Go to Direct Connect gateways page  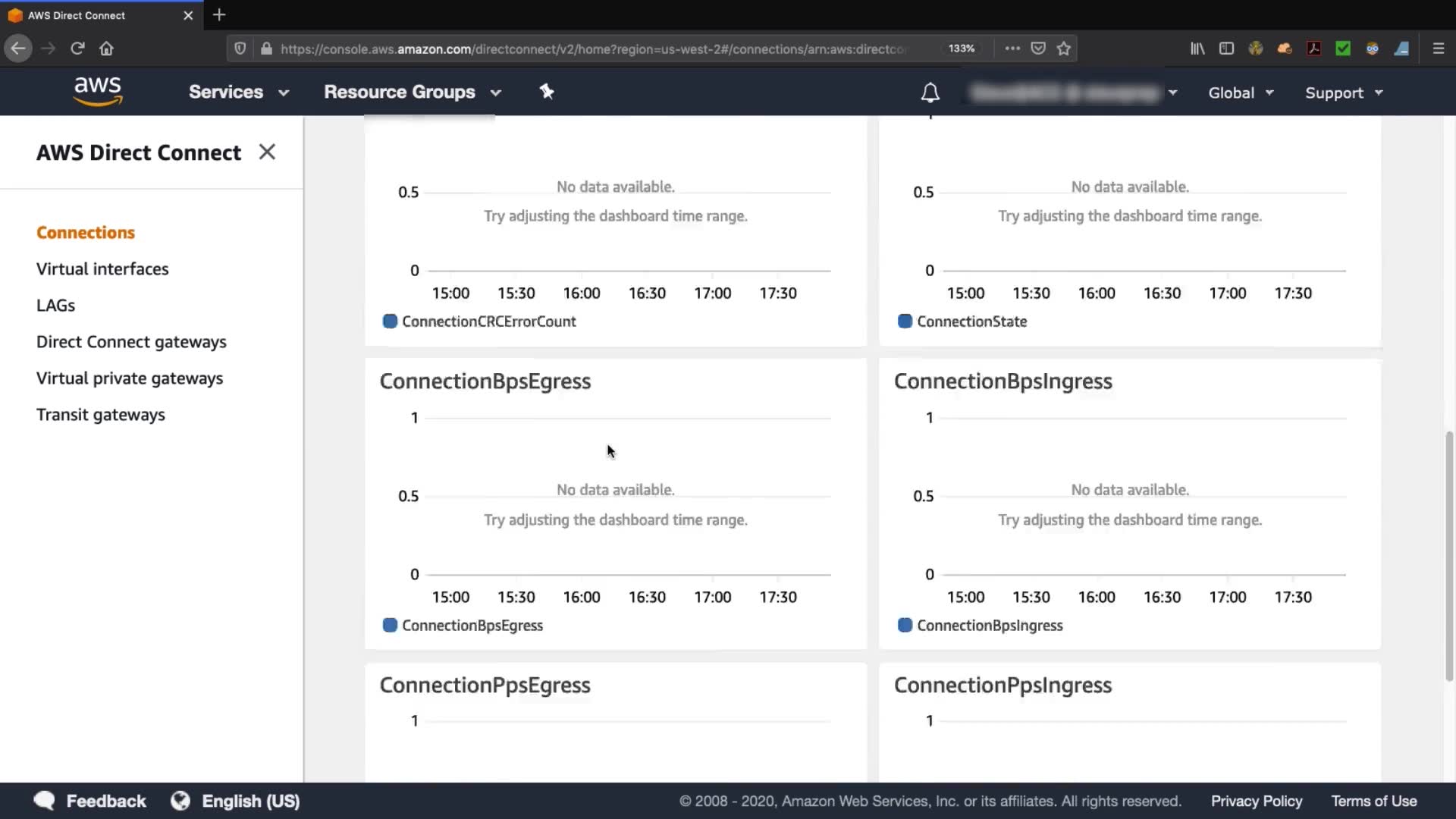(x=131, y=342)
